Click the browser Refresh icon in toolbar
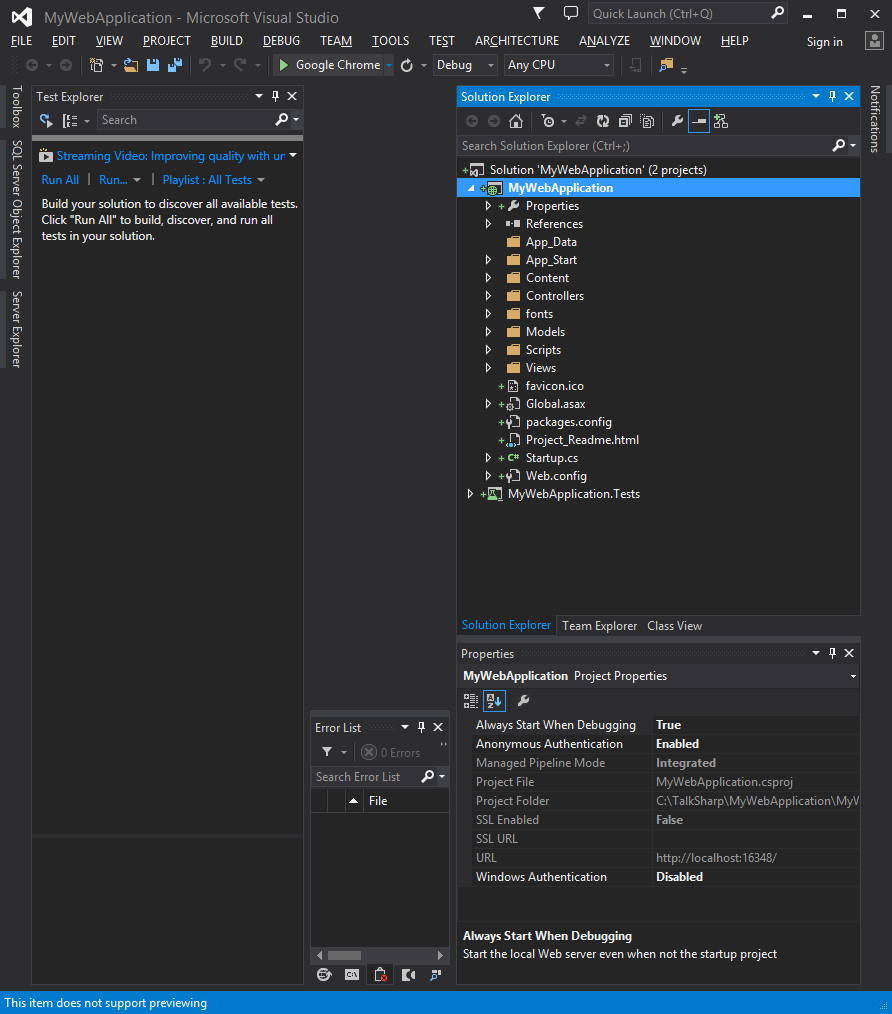 point(406,65)
